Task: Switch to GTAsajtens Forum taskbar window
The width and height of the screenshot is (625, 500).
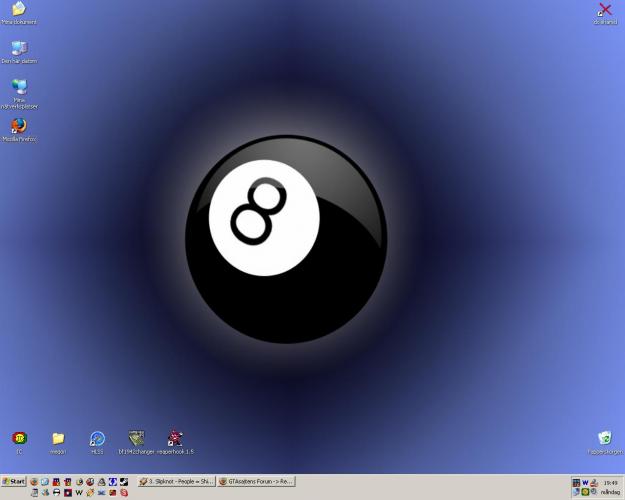Action: 256,481
